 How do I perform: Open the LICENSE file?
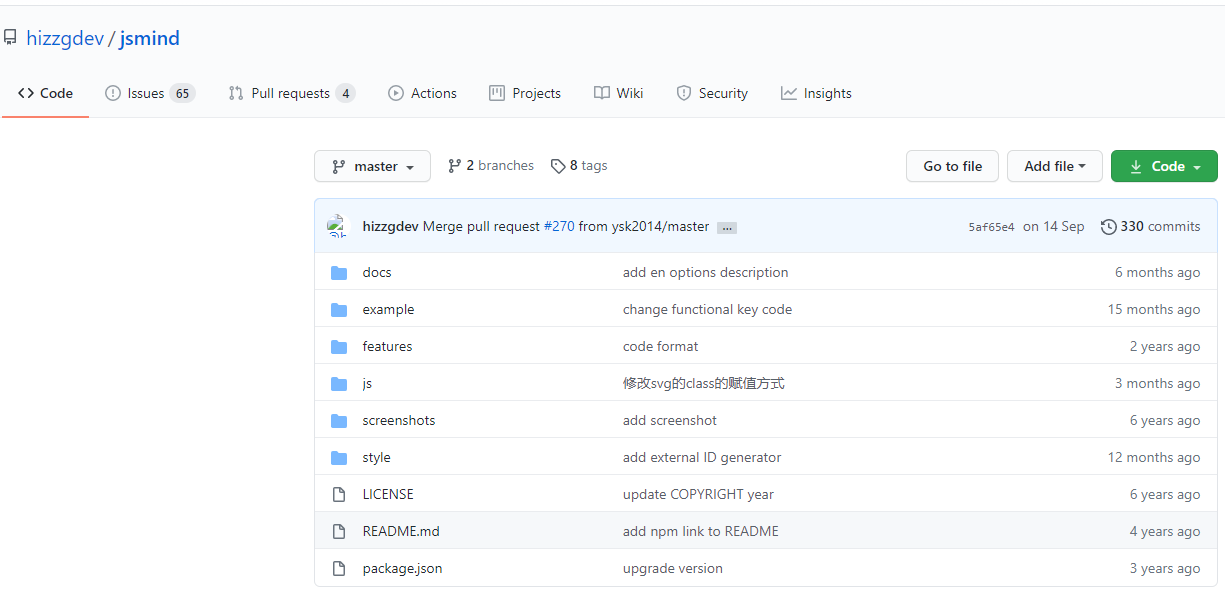pos(388,494)
